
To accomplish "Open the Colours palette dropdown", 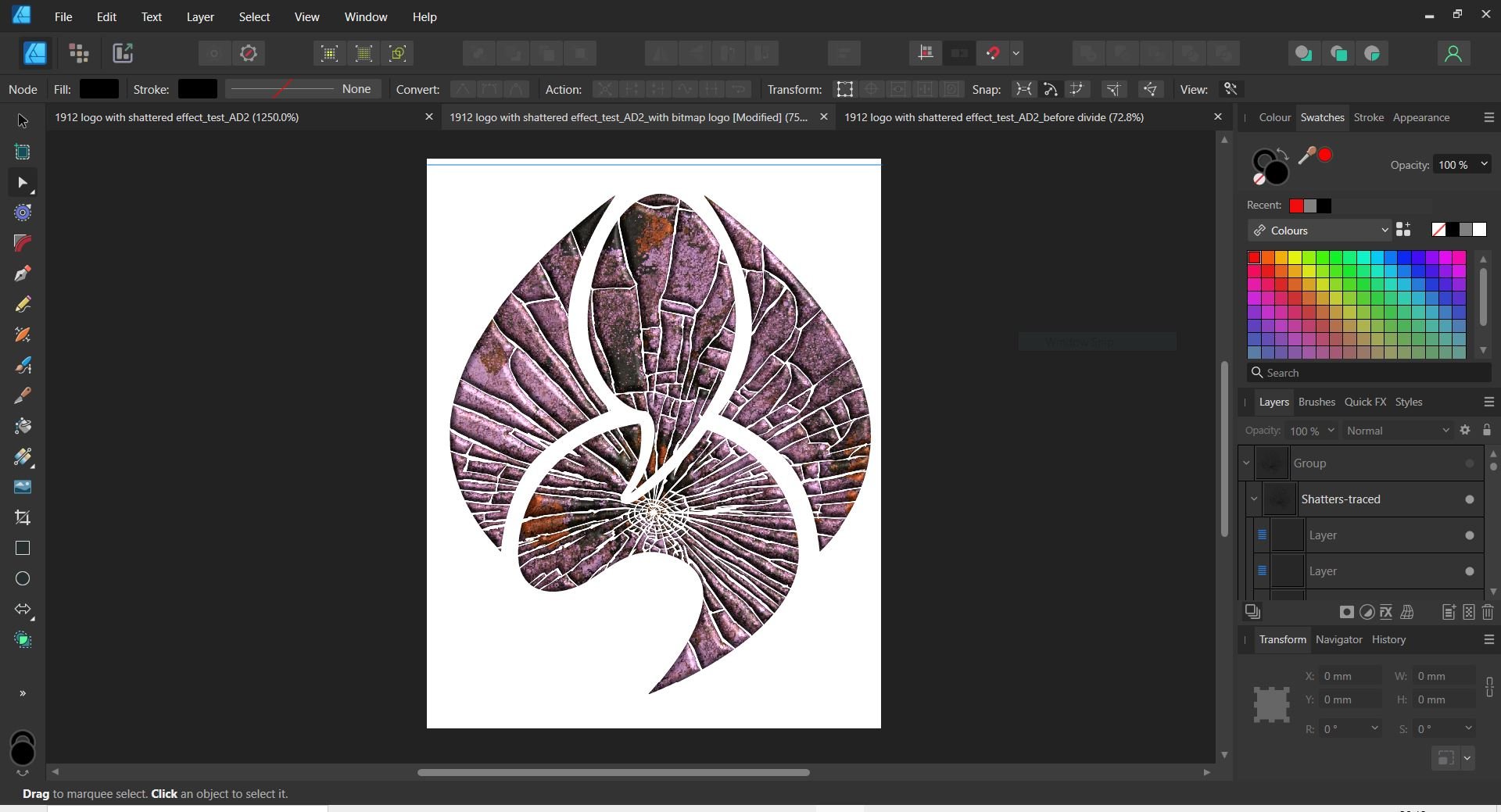I will coord(1384,230).
